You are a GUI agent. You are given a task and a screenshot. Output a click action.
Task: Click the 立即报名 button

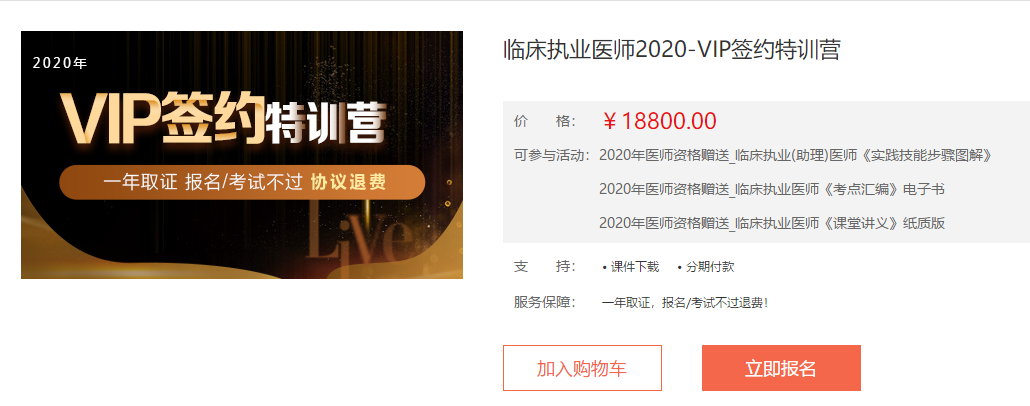tap(781, 368)
